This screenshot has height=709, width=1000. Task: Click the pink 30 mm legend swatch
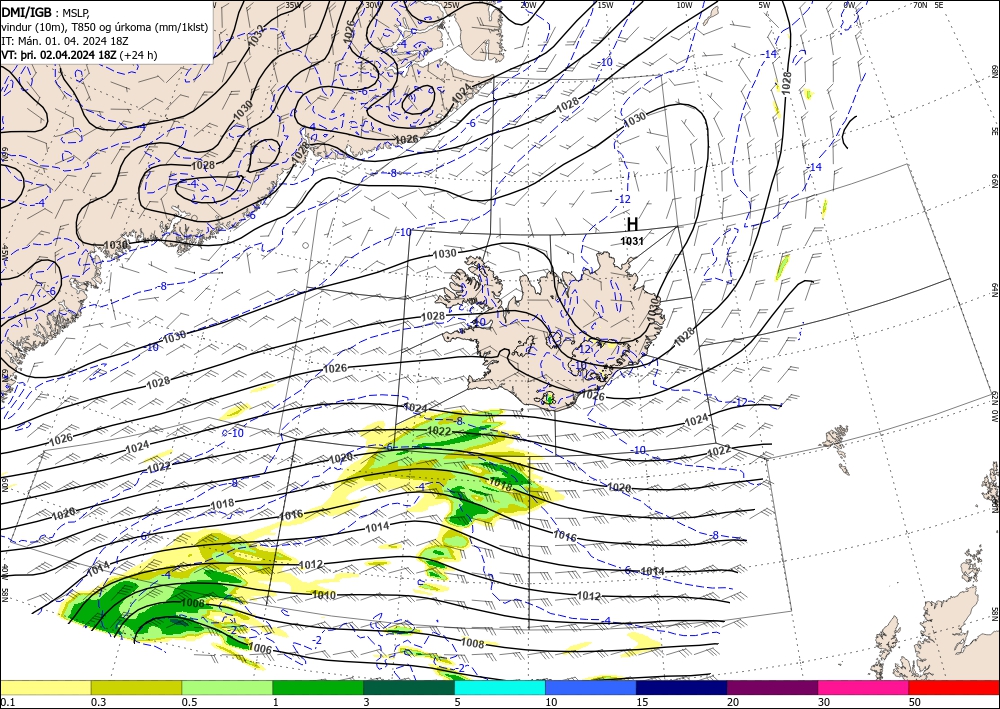point(864,687)
